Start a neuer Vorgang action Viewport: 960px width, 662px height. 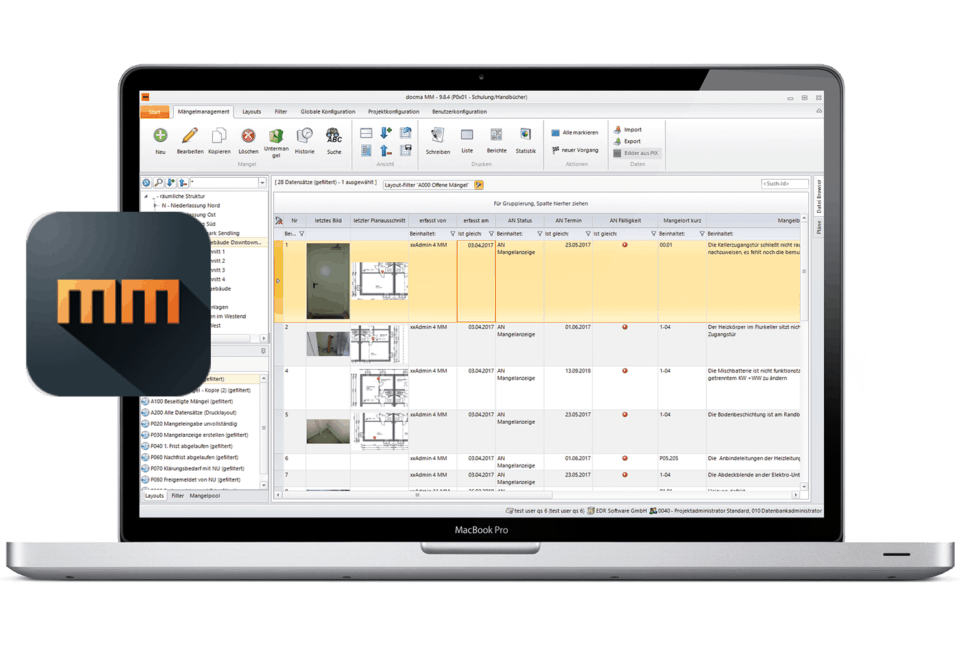tap(576, 150)
